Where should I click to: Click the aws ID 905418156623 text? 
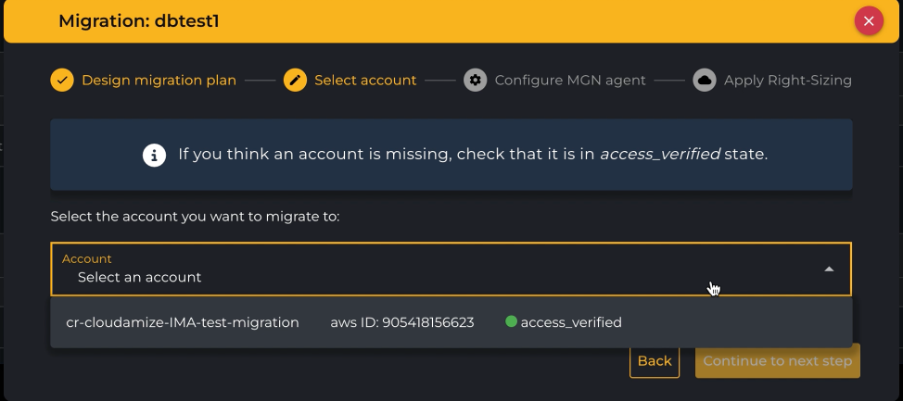click(402, 322)
